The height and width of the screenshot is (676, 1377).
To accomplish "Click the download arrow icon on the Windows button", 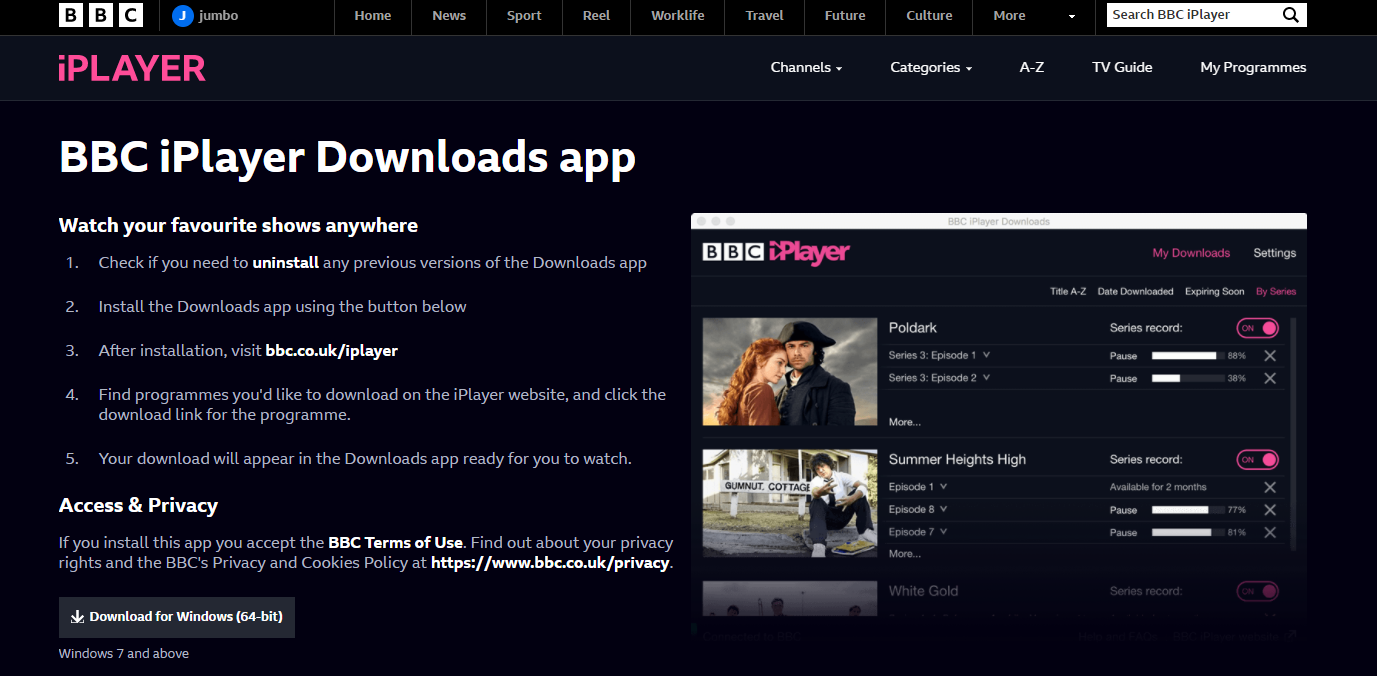I will pyautogui.click(x=77, y=617).
